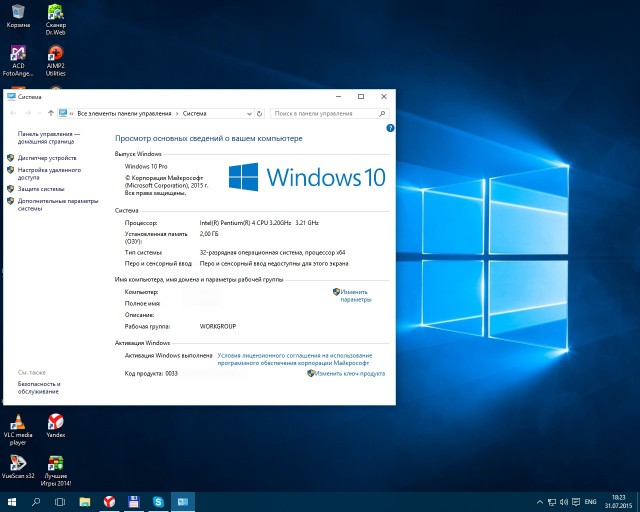Open the Yandex browser desktop shortcut
640x512 pixels.
(56, 422)
